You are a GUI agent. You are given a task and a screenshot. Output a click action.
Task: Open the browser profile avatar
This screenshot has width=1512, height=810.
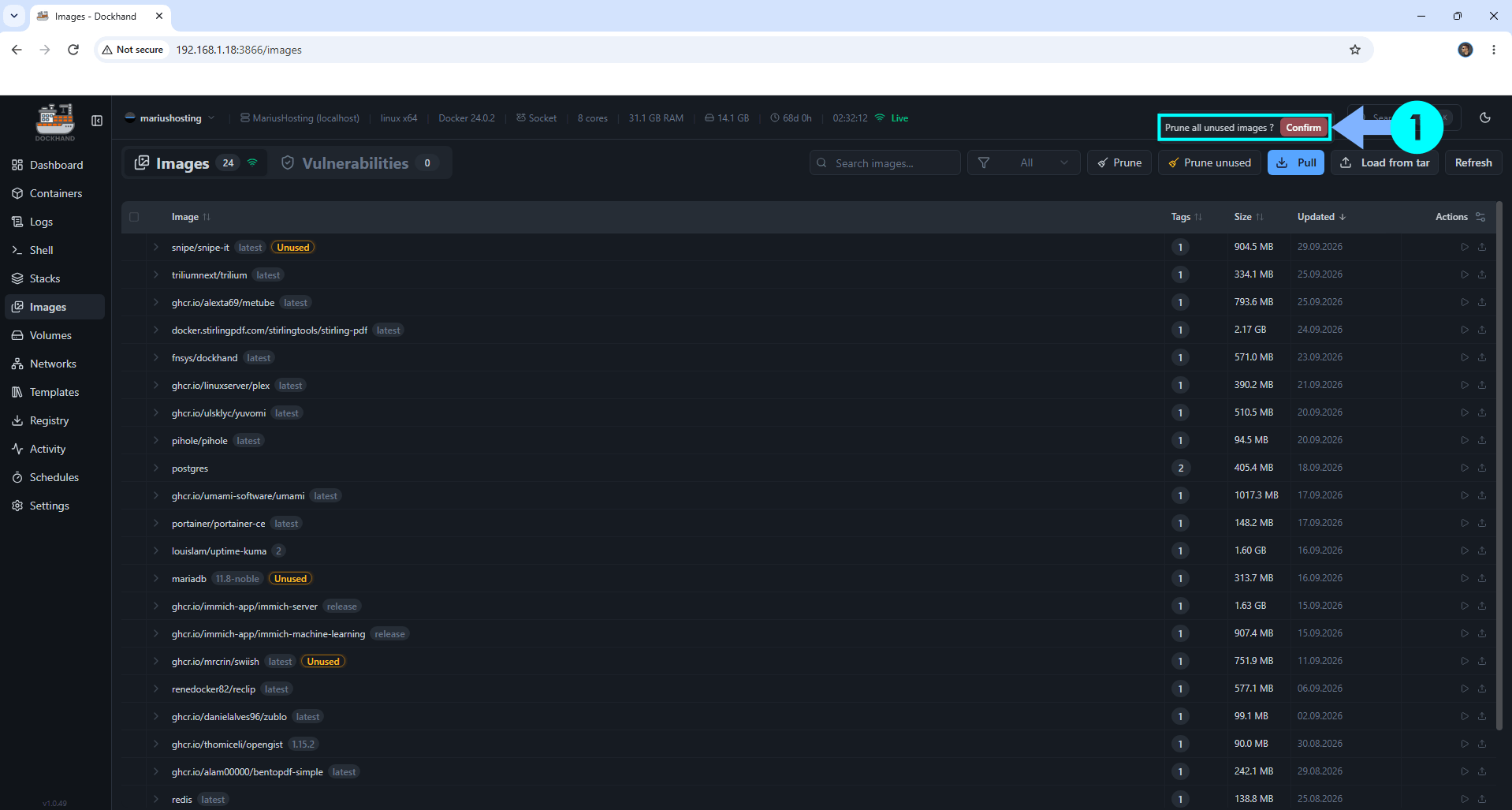1465,50
